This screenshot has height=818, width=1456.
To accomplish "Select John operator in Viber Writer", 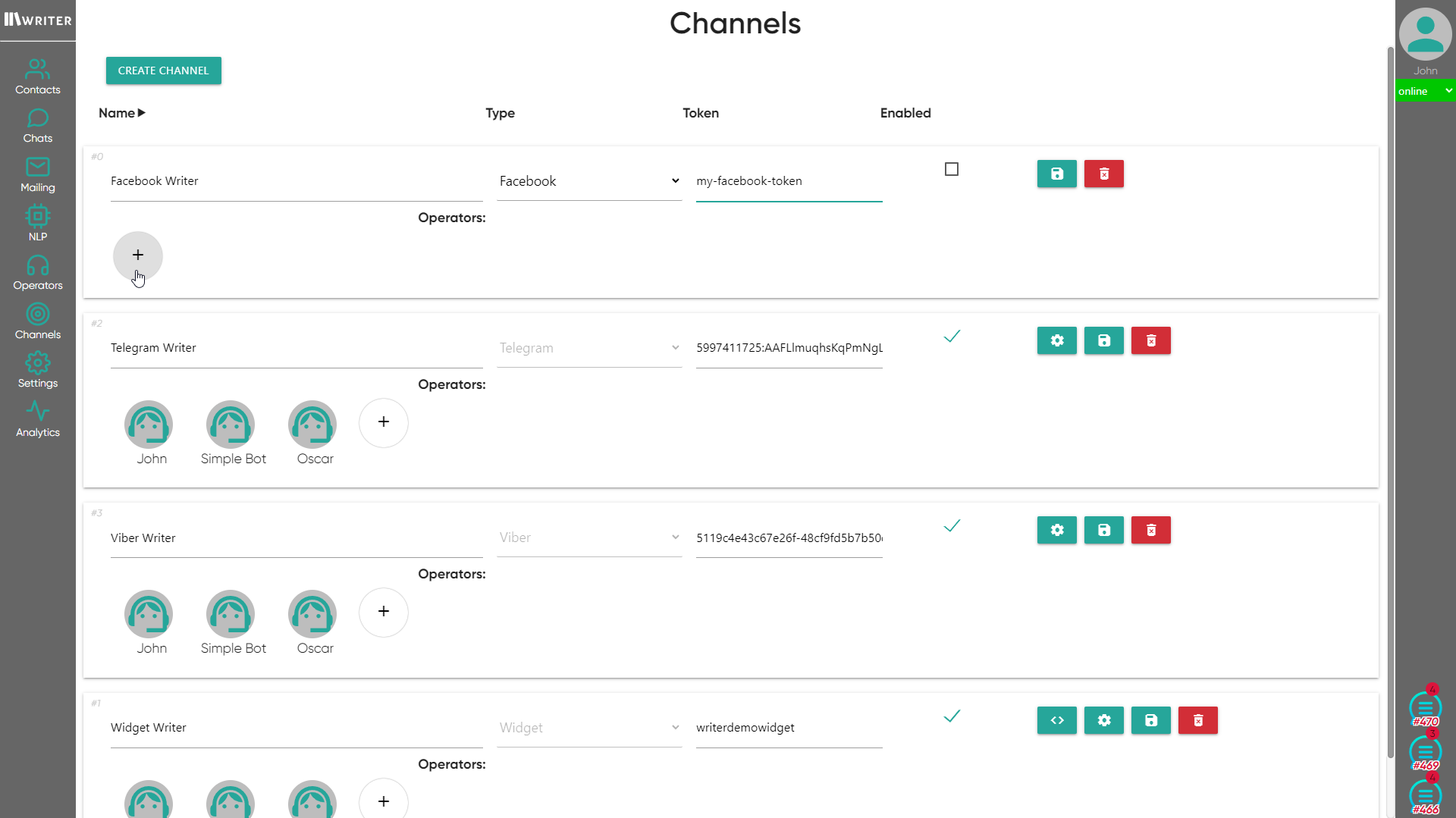I will coord(149,614).
